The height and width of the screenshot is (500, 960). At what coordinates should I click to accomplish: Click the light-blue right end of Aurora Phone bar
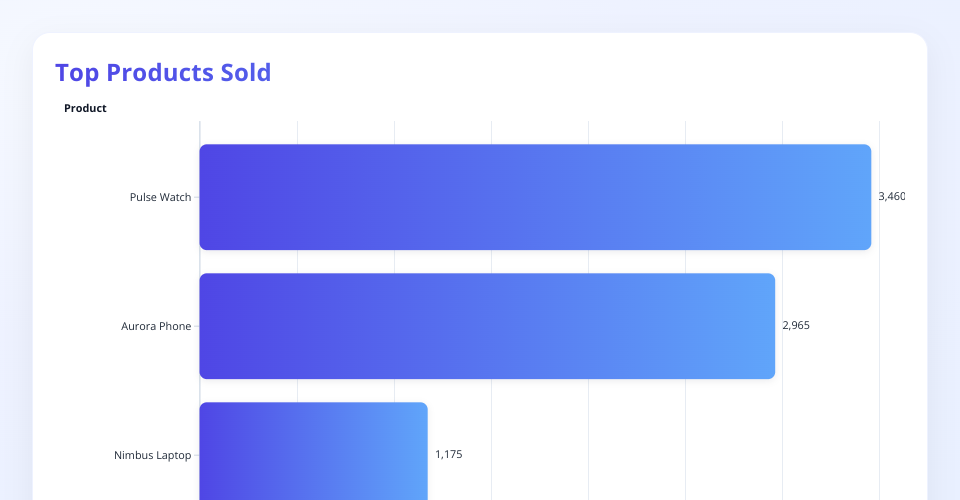click(x=762, y=326)
